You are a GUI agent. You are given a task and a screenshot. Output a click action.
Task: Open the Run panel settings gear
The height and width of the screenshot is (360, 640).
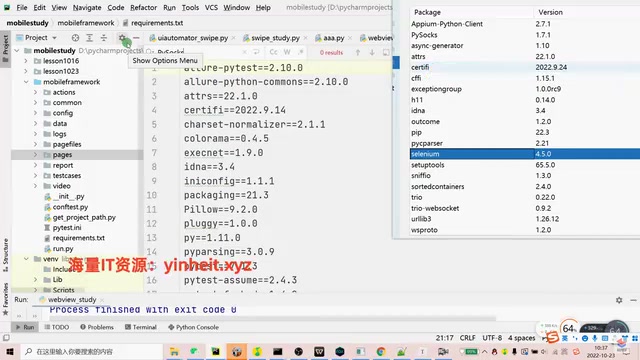pyautogui.click(x=619, y=300)
